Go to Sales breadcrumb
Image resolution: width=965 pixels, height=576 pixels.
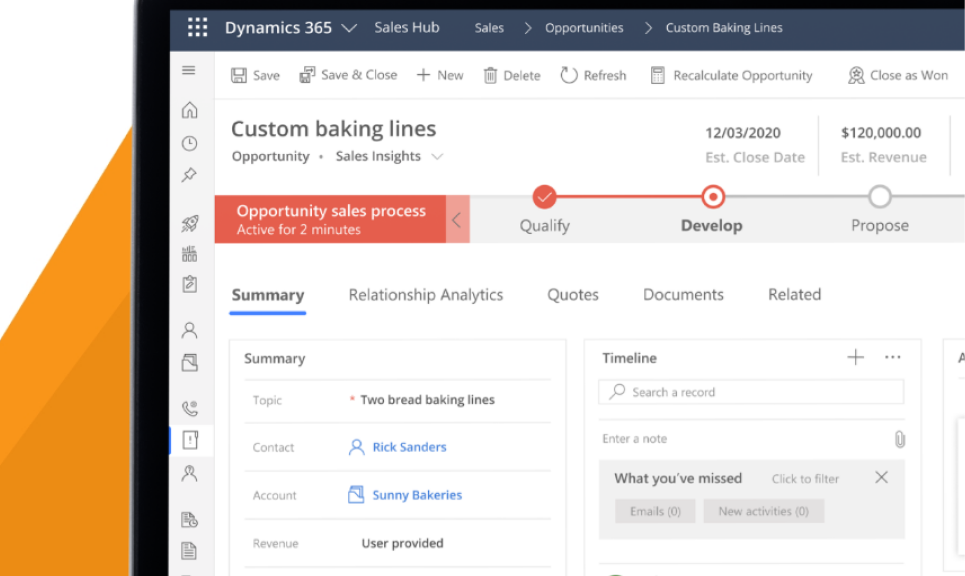pyautogui.click(x=489, y=28)
